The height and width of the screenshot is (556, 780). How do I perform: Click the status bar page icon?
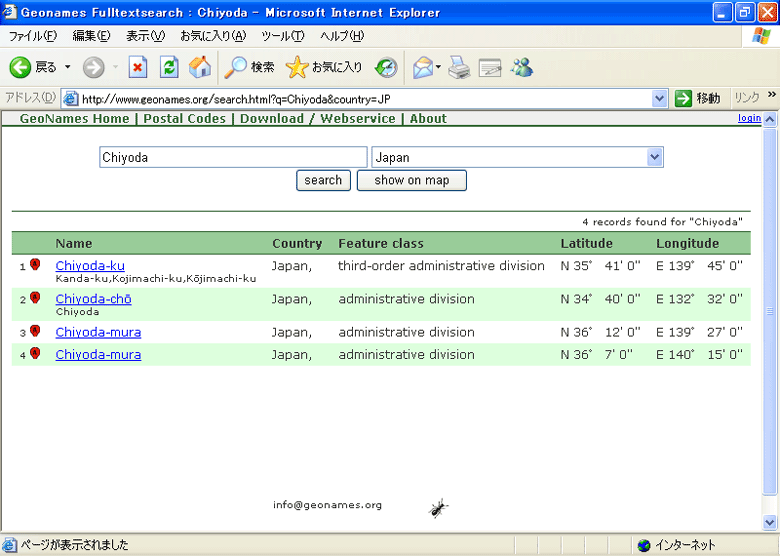coord(9,545)
